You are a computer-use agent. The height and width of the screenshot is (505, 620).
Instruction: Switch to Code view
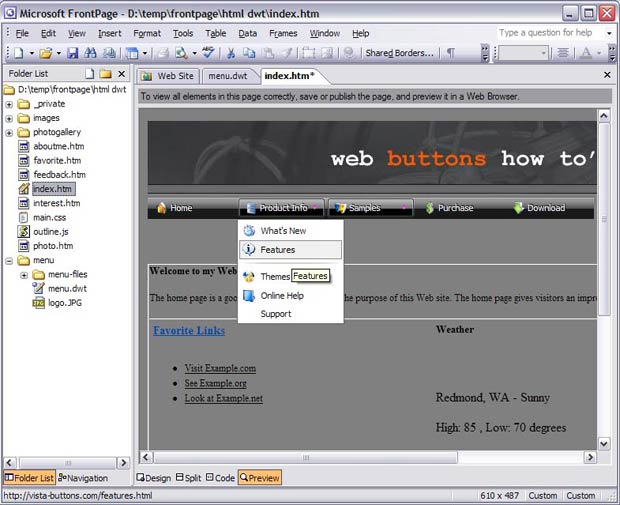click(220, 478)
